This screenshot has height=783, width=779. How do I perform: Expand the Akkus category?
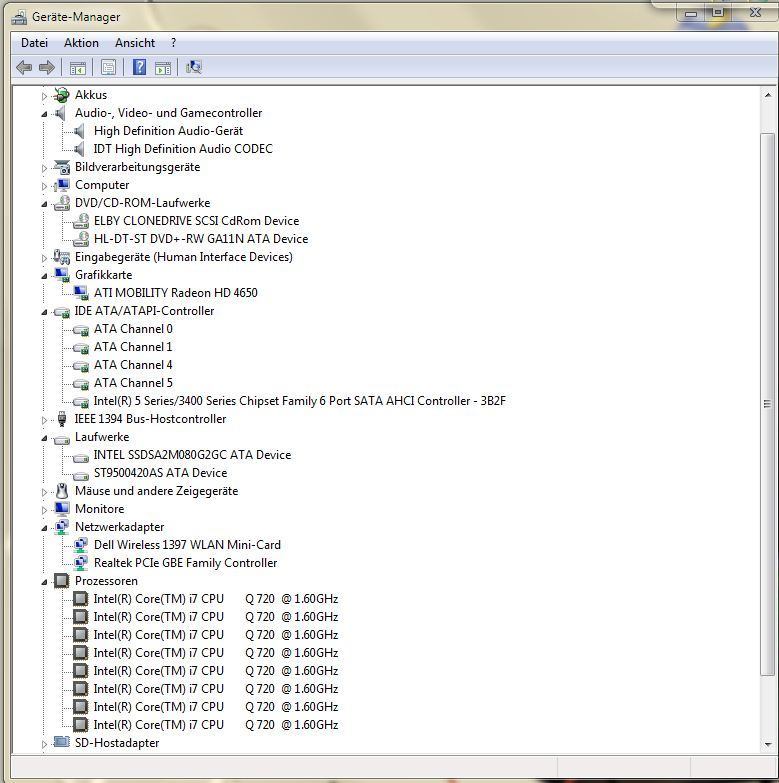[x=44, y=96]
